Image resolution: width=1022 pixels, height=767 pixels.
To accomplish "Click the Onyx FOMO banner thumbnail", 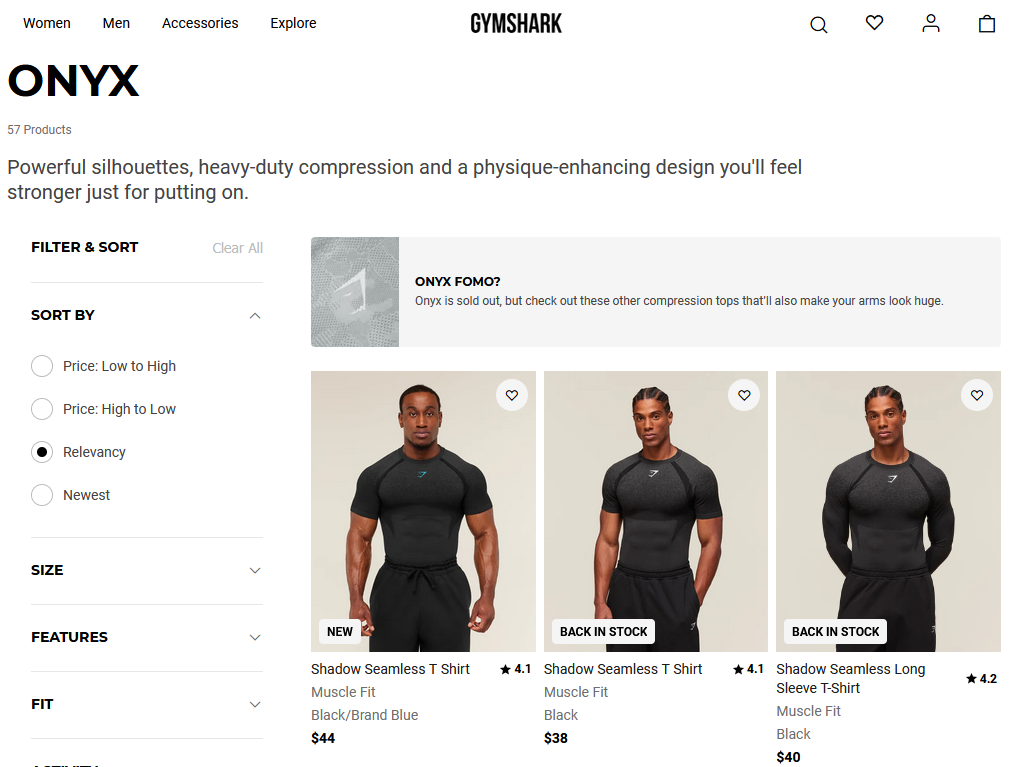I will point(355,292).
